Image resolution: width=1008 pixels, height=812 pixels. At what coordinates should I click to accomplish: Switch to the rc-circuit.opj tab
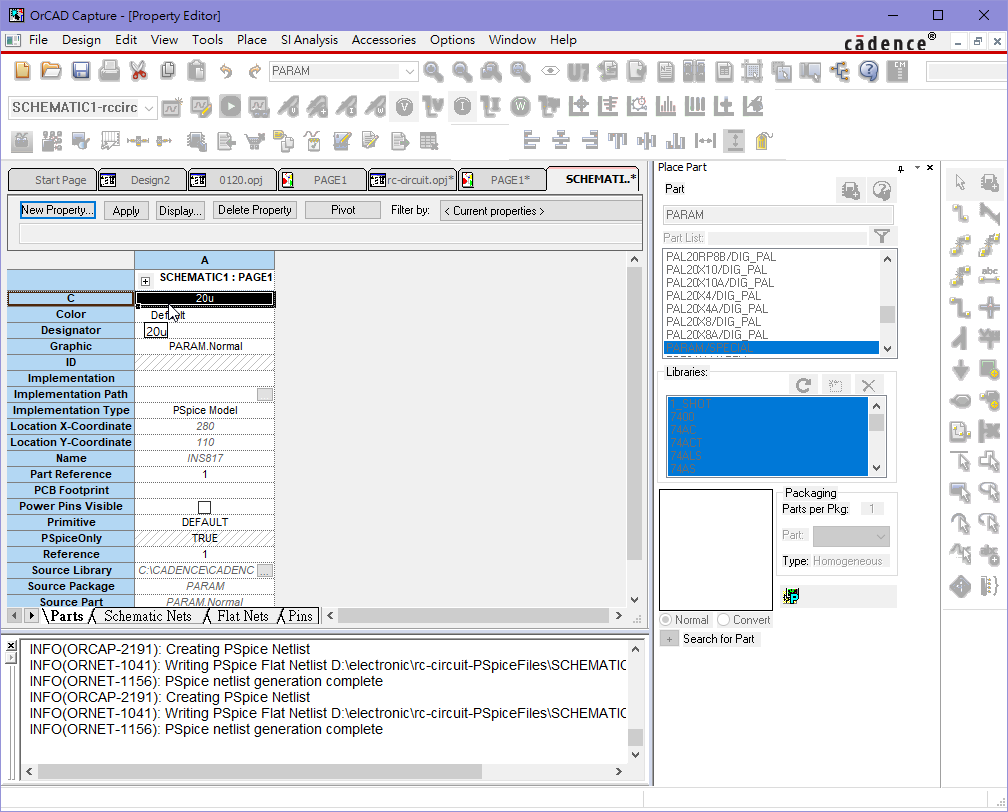413,180
